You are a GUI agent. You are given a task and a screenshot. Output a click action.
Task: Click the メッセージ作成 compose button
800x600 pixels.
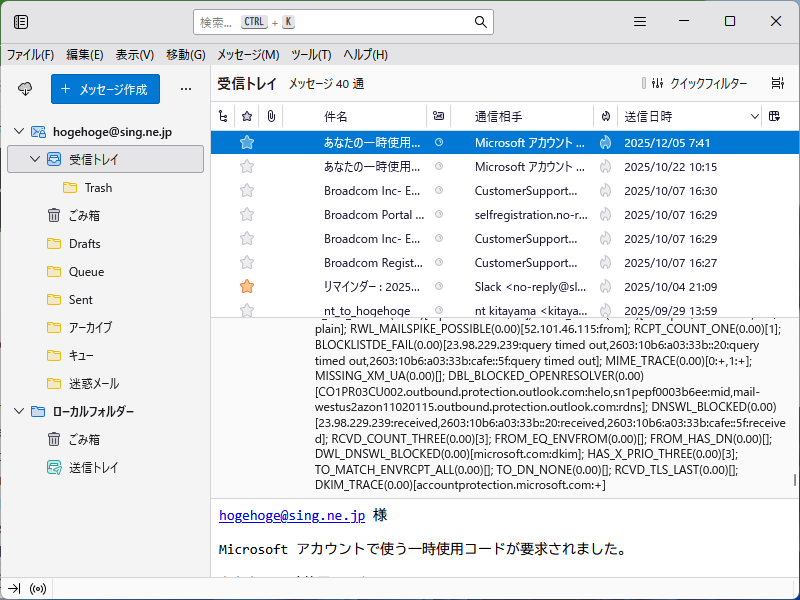(105, 89)
